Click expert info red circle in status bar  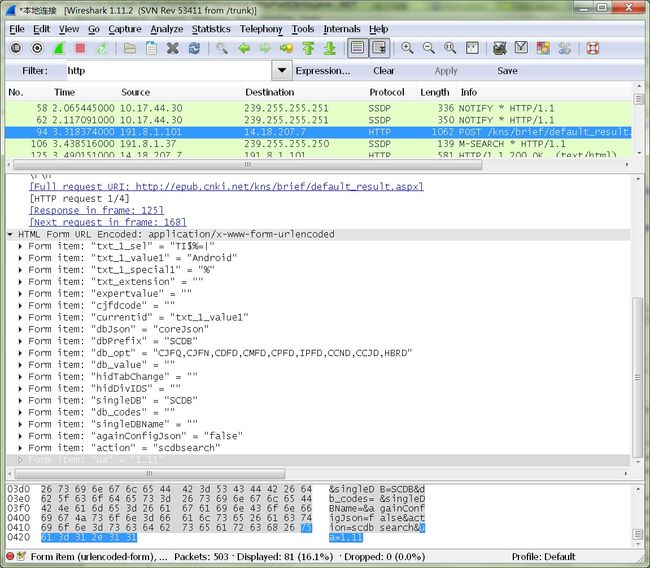pos(10,556)
